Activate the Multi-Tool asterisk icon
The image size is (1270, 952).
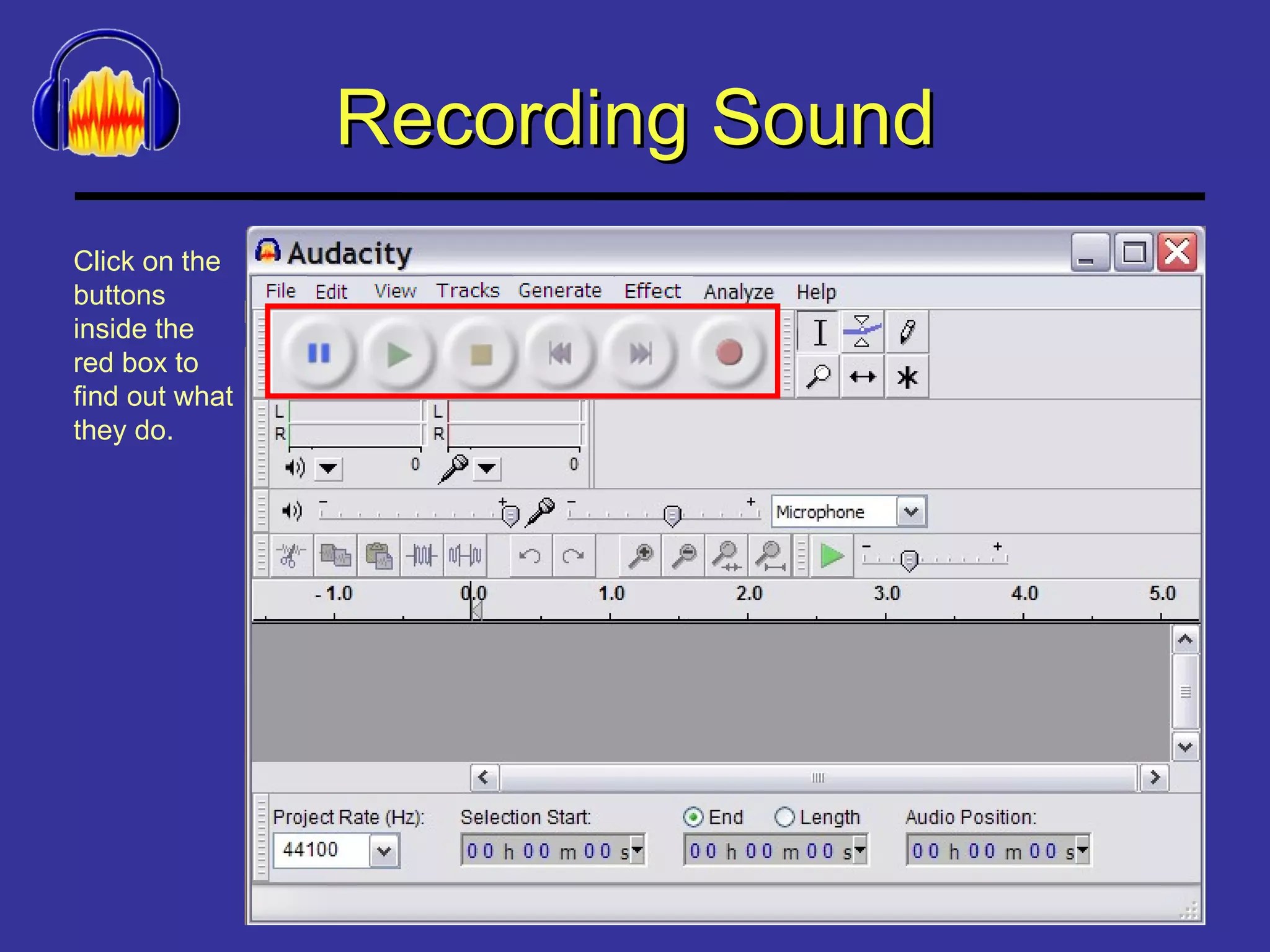coord(907,376)
